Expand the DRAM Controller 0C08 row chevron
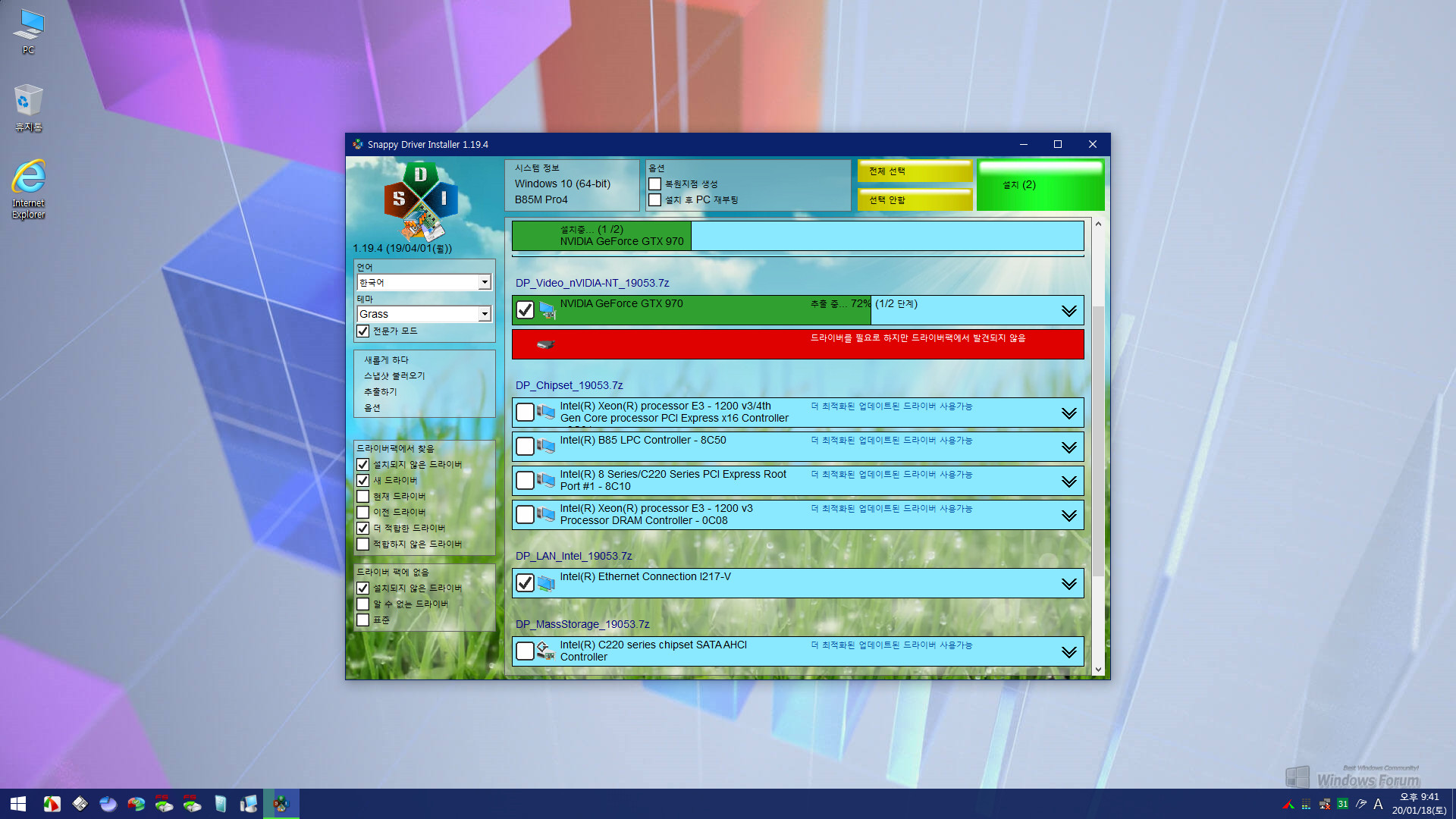The image size is (1456, 819). pyautogui.click(x=1069, y=516)
